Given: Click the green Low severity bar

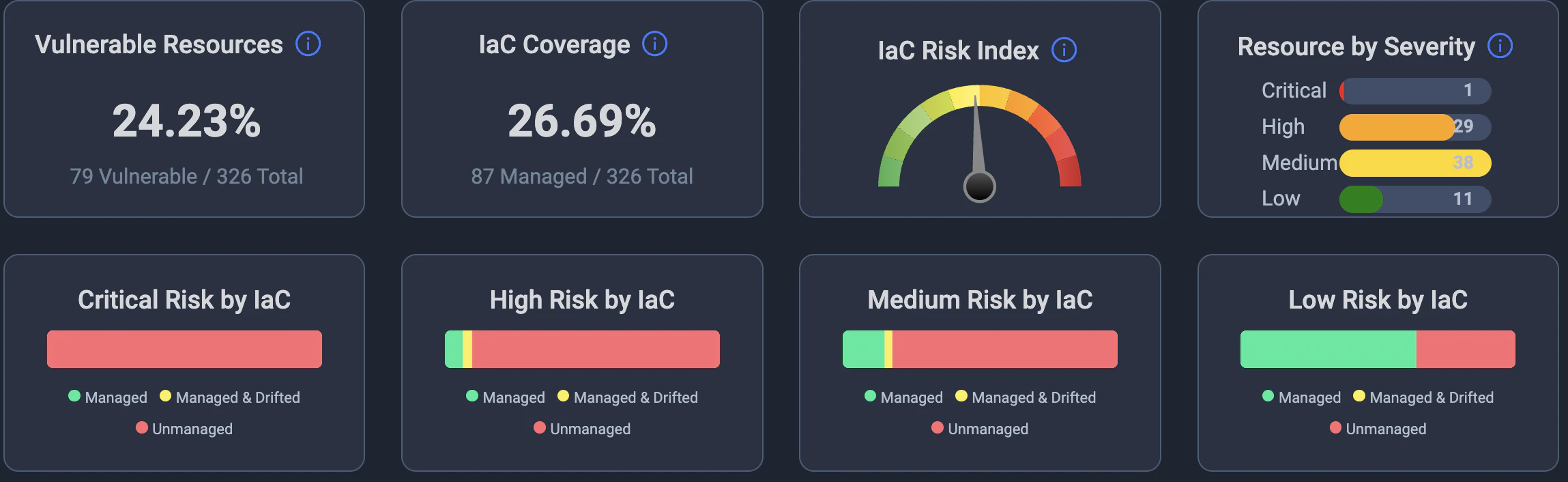Looking at the screenshot, I should [x=1361, y=199].
